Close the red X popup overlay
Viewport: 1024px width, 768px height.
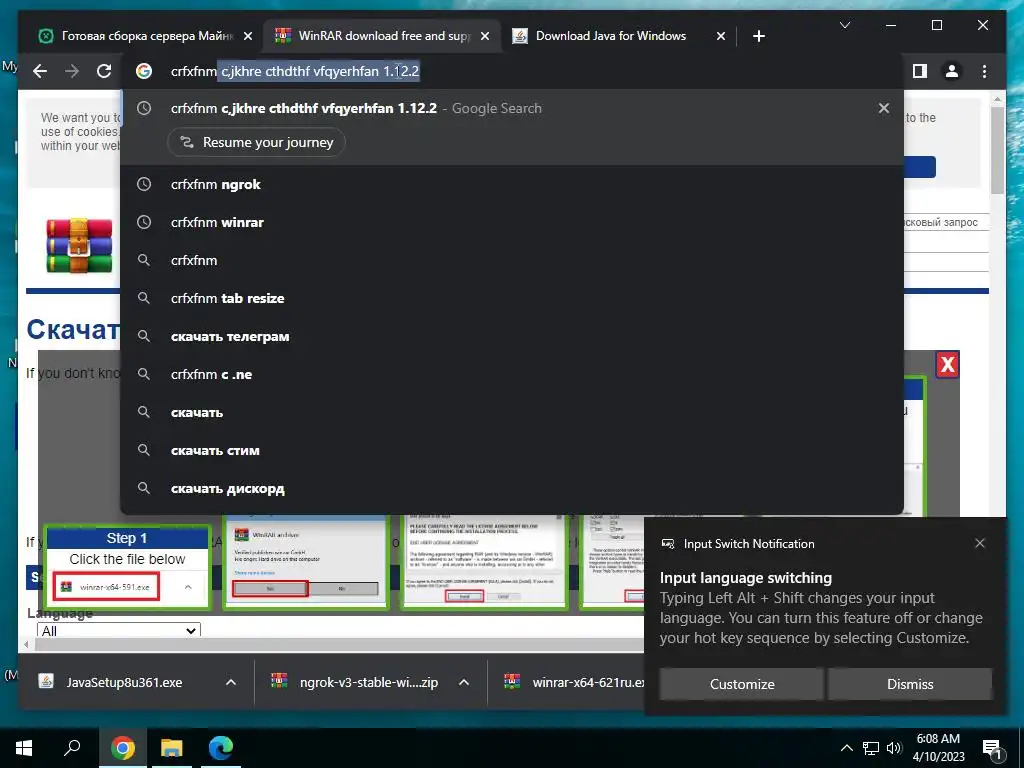[947, 364]
